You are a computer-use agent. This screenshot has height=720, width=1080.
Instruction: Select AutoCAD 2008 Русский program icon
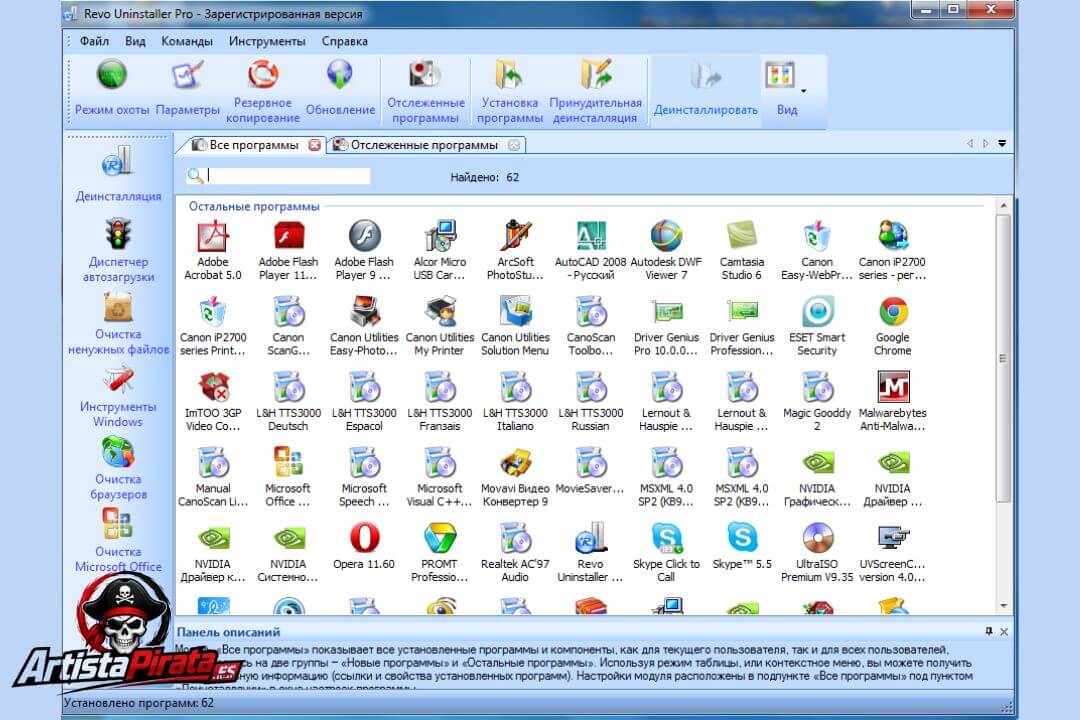click(590, 249)
